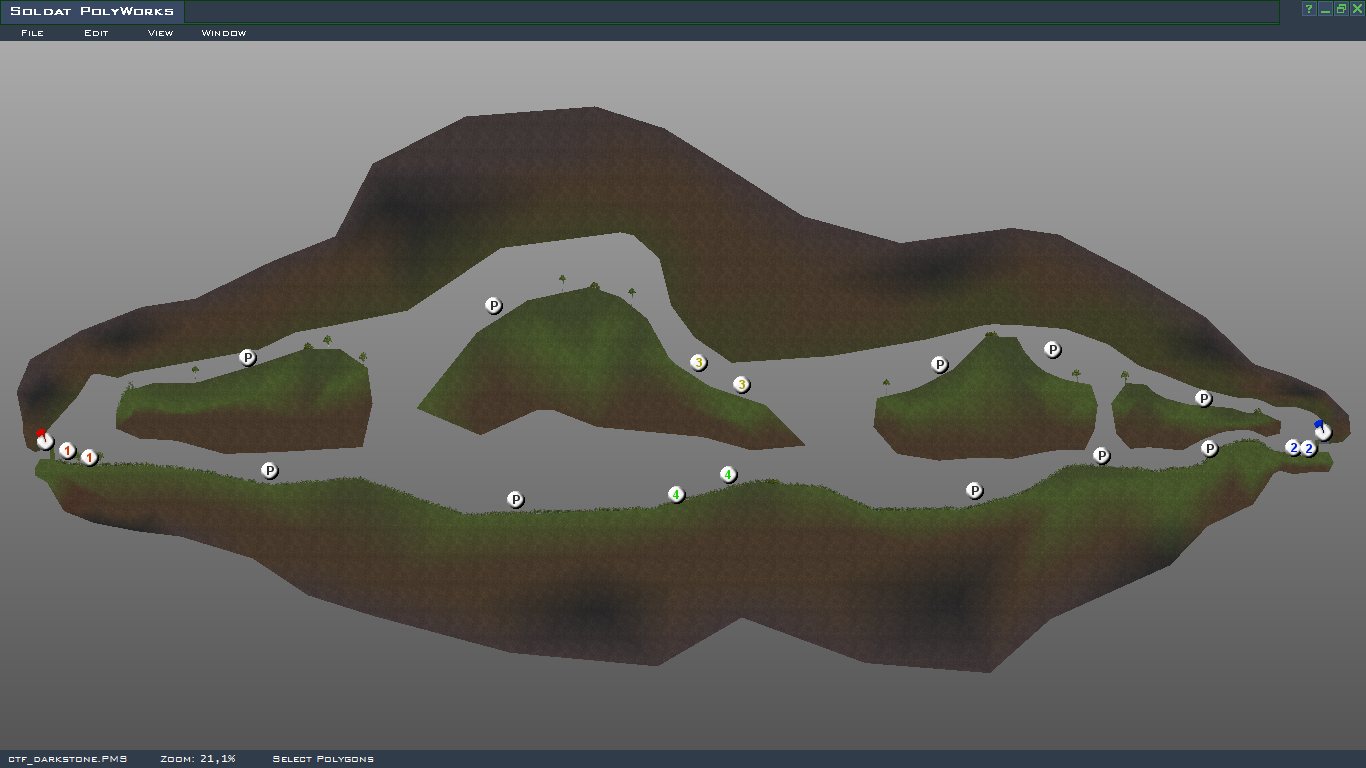This screenshot has height=768, width=1366.
Task: Open the Edit menu
Action: [96, 33]
